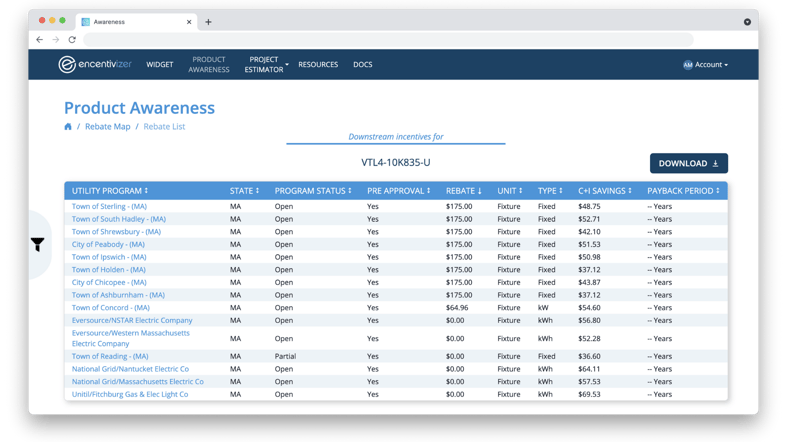Screen dimensions: 787x442
Task: Sort by State column
Action: [244, 191]
